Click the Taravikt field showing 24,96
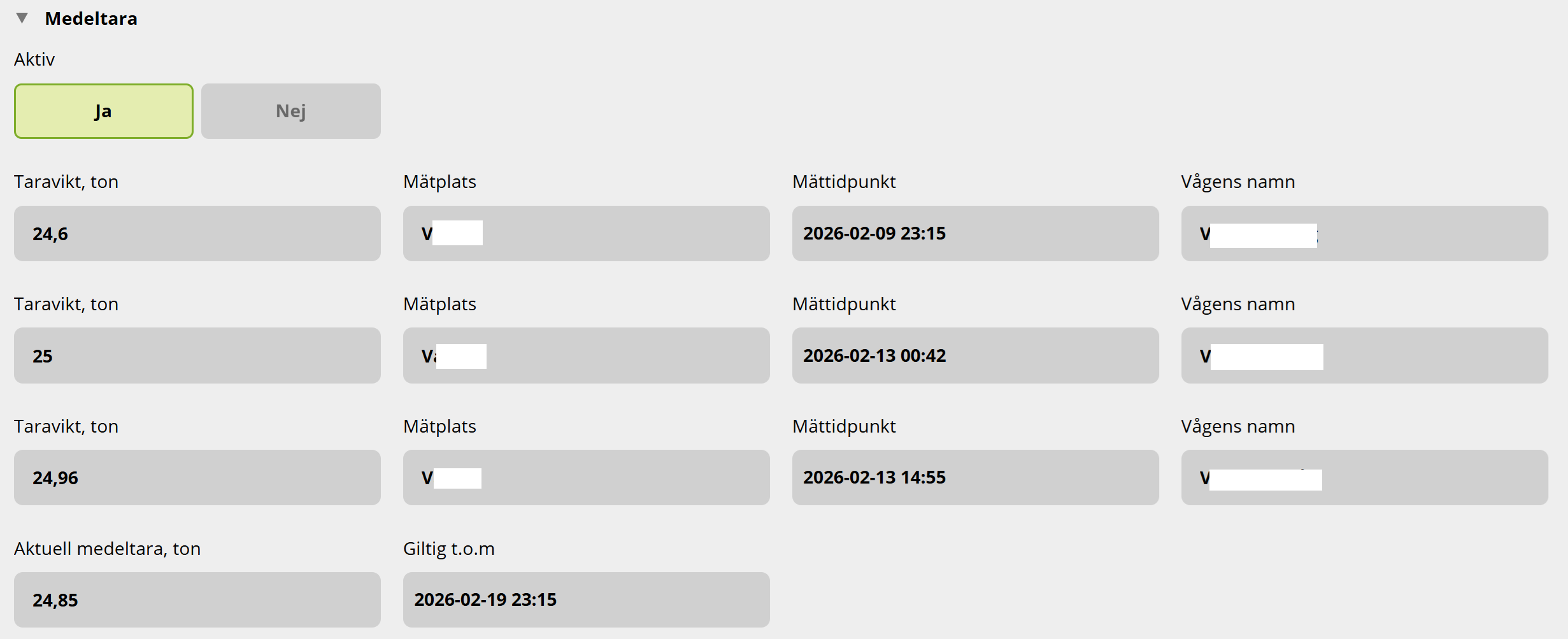 pos(197,478)
